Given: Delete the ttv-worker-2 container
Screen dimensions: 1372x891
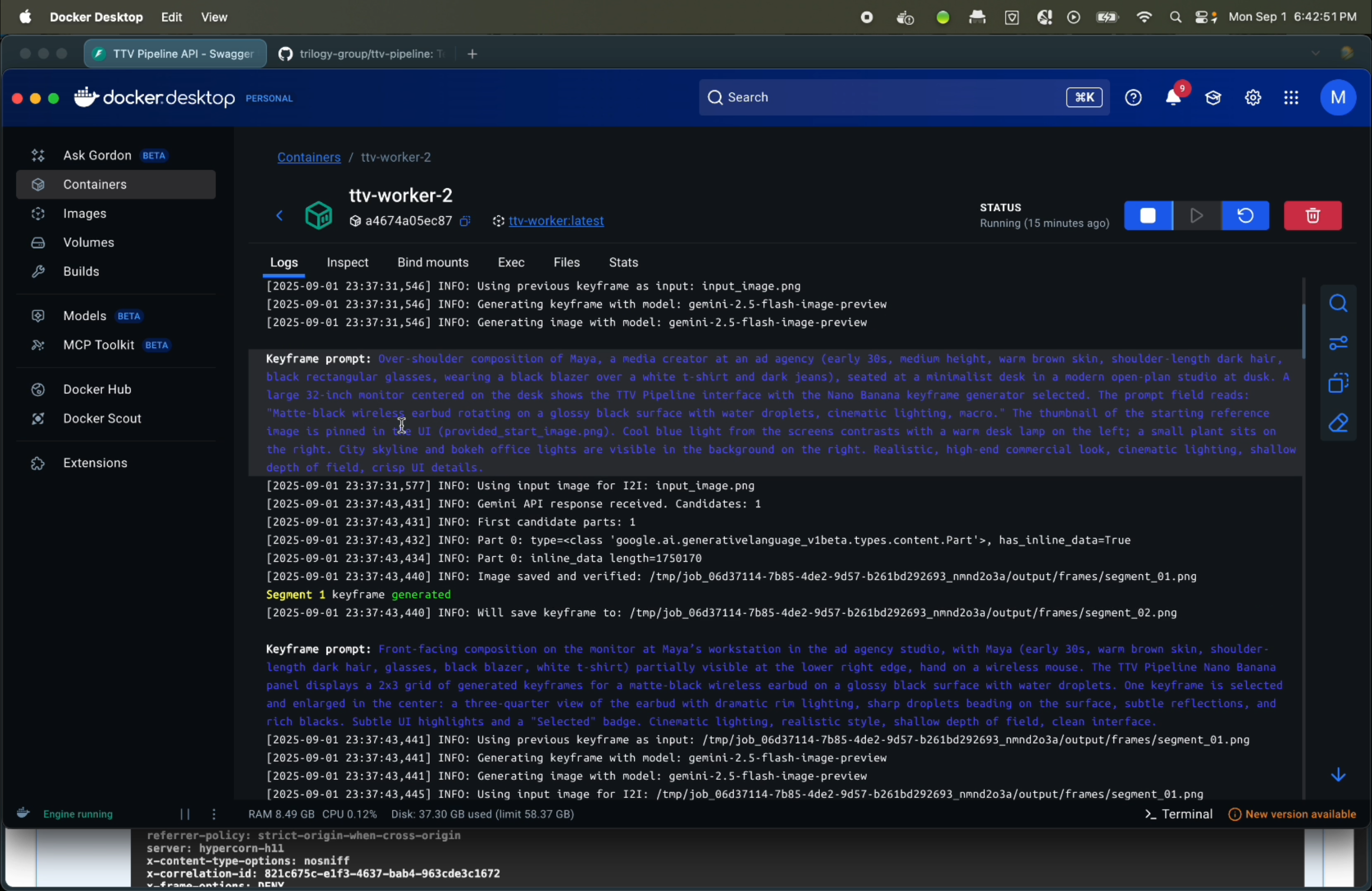Looking at the screenshot, I should 1313,216.
